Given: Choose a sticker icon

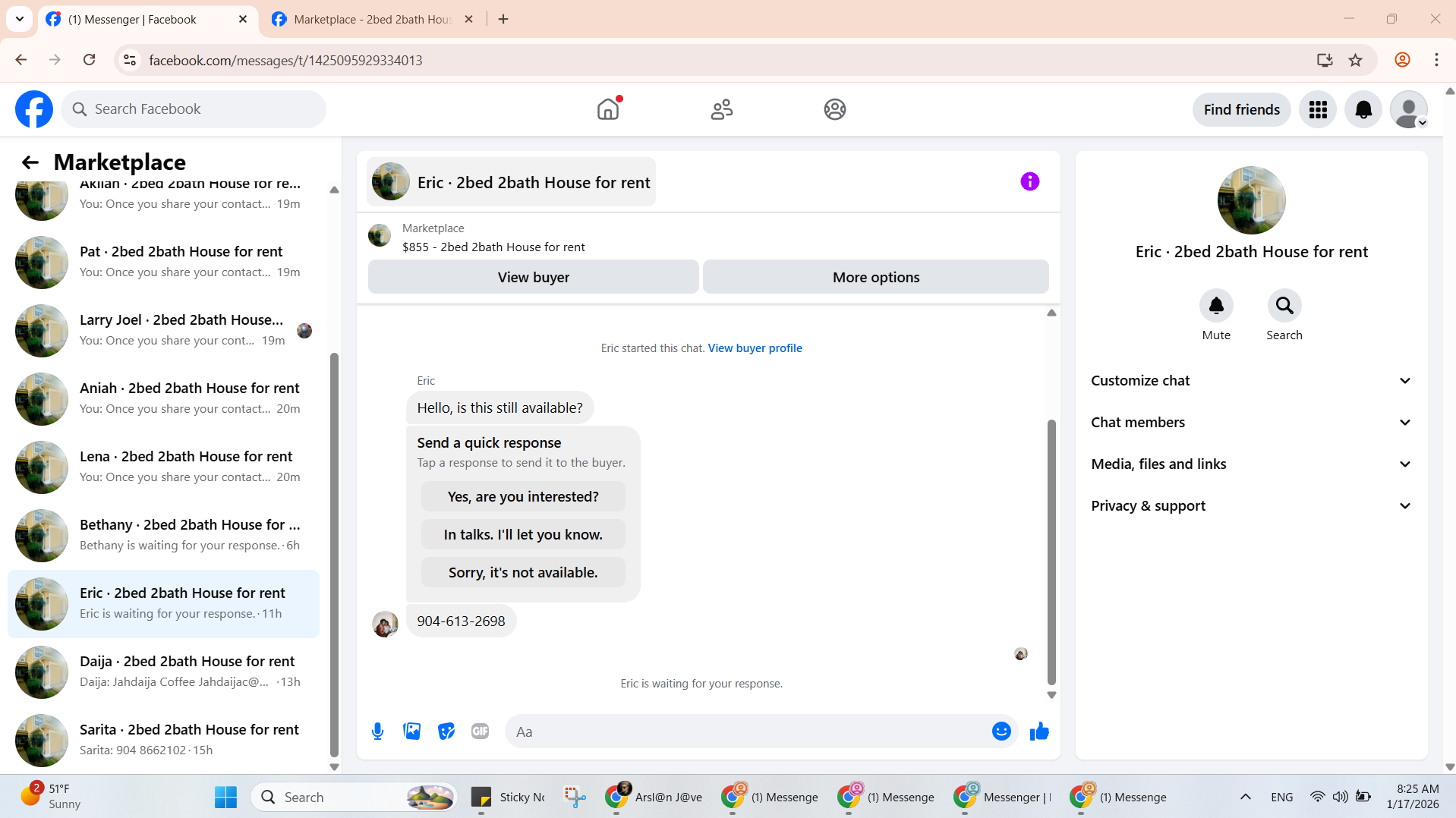Looking at the screenshot, I should 446,731.
